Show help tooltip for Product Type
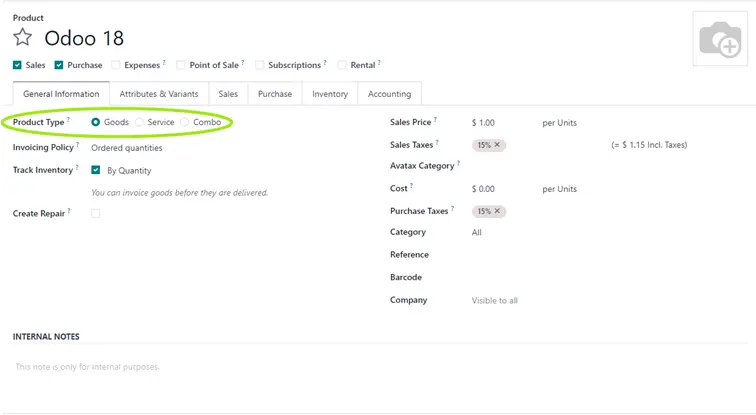The height and width of the screenshot is (415, 756). pos(68,119)
